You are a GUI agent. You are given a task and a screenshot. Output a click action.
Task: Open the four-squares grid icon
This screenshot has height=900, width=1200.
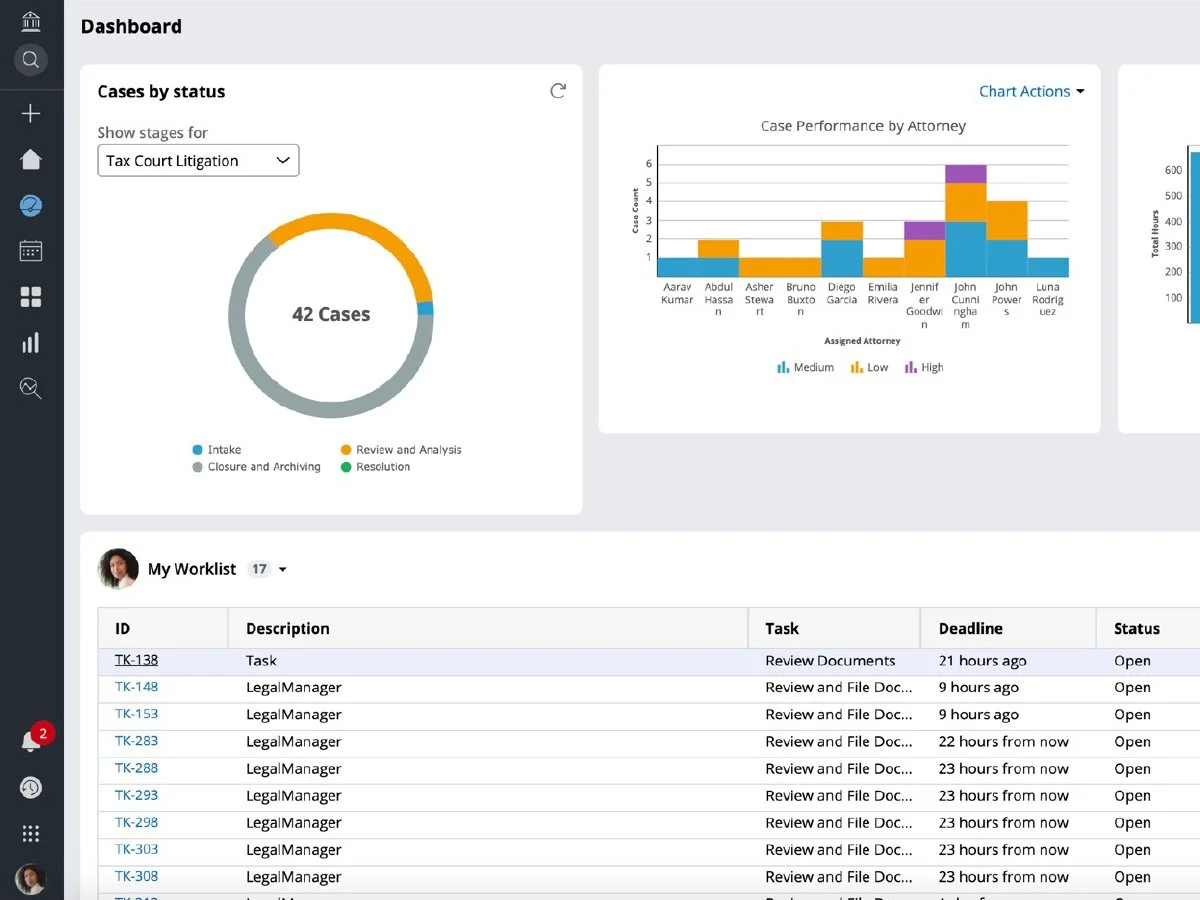pos(31,297)
